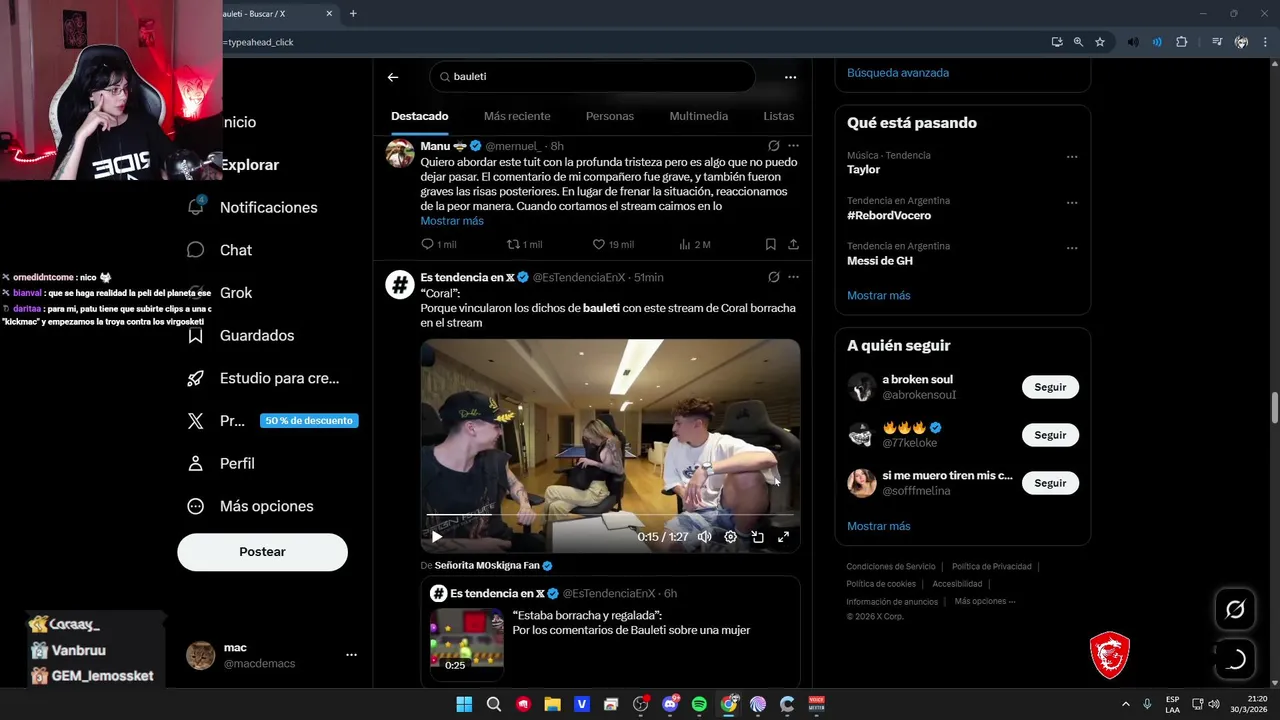The height and width of the screenshot is (720, 1280).
Task: Open a new Chrome tab
Action: (x=353, y=14)
